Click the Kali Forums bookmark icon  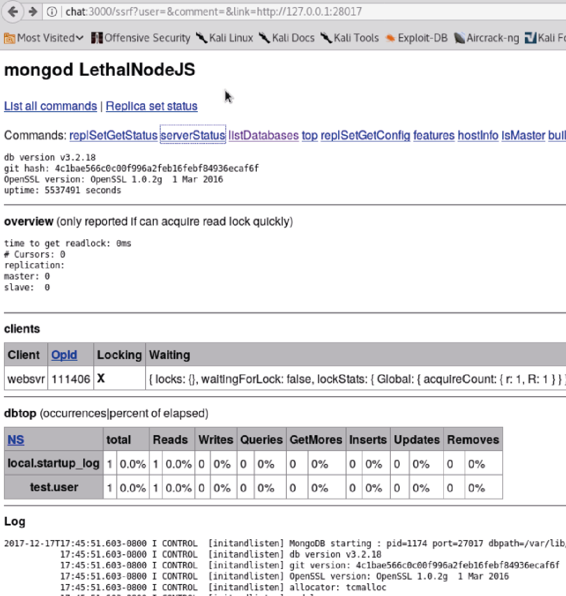[530, 38]
